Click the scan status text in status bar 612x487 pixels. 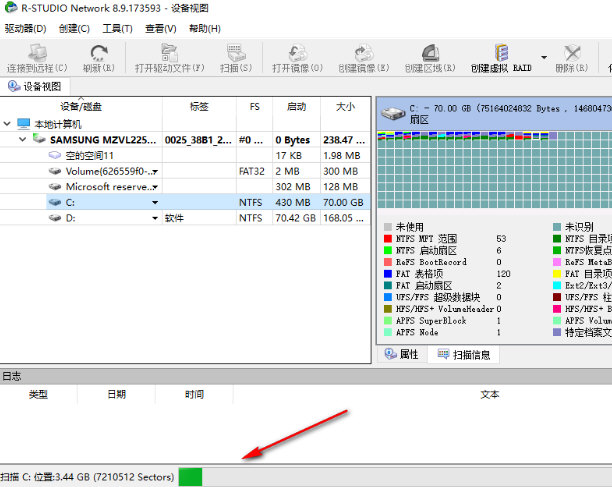click(87, 476)
